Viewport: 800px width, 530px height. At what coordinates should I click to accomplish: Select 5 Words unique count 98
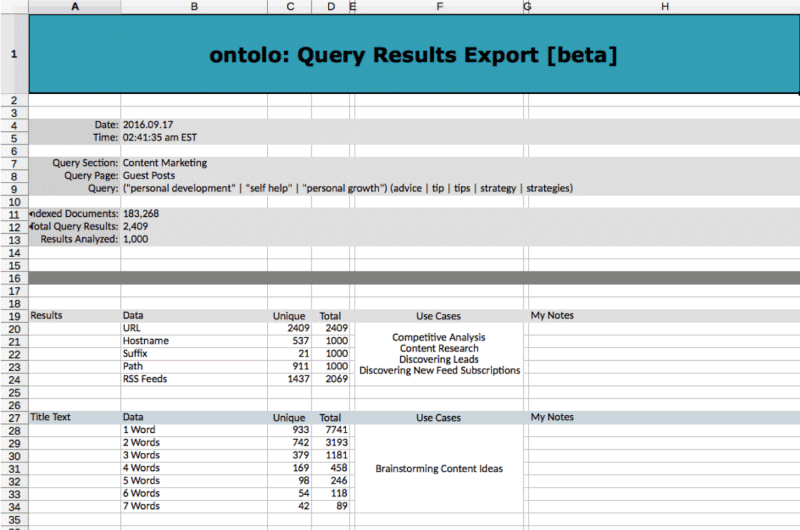(289, 481)
